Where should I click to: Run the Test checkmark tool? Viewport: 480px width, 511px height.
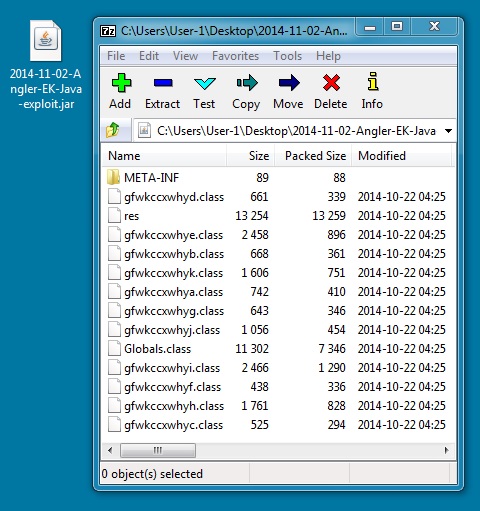pyautogui.click(x=205, y=83)
